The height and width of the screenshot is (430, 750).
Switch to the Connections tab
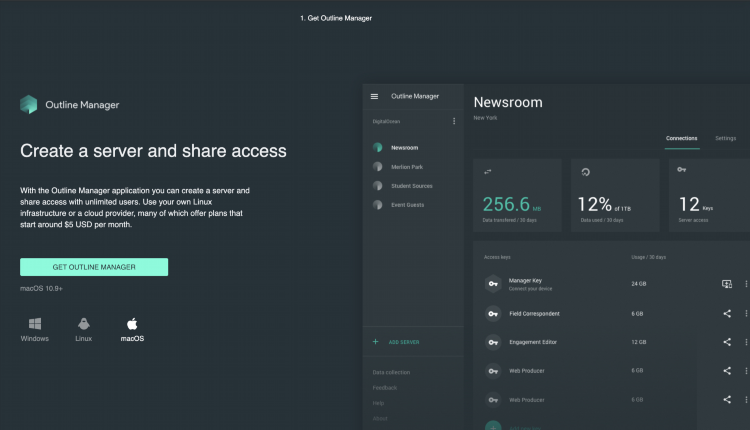(x=682, y=138)
